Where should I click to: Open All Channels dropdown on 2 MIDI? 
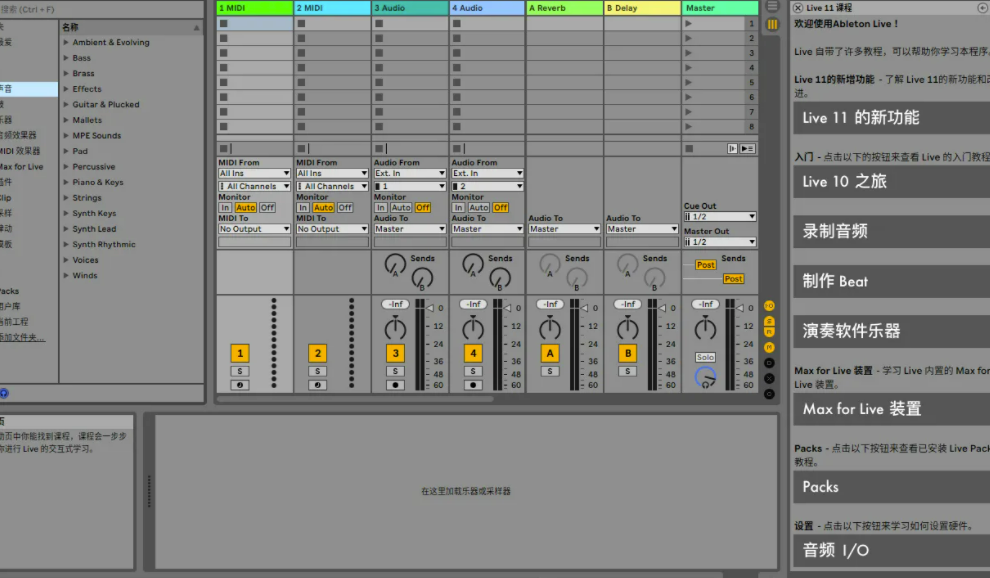click(x=332, y=186)
